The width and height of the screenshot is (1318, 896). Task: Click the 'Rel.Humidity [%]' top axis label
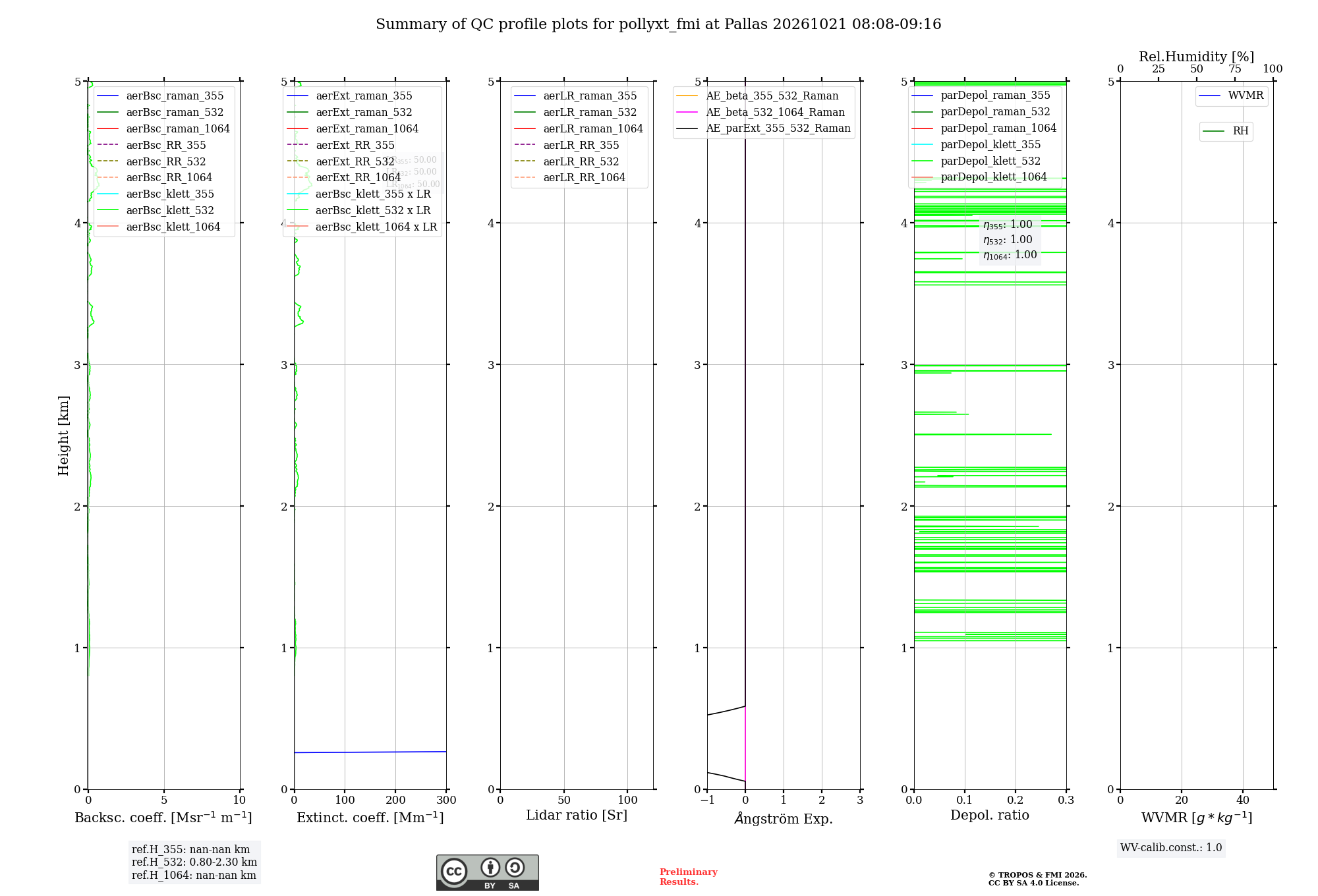point(1197,57)
